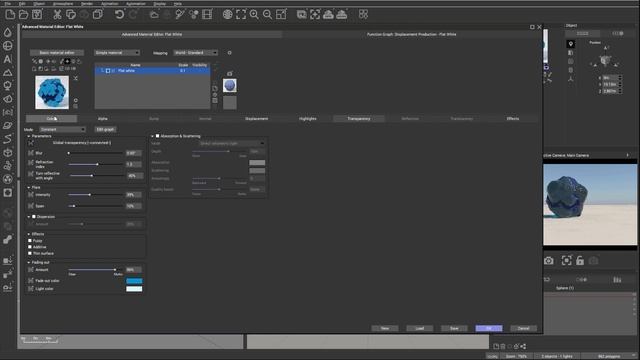Click the New file icon in the top toolbar

click(10, 15)
